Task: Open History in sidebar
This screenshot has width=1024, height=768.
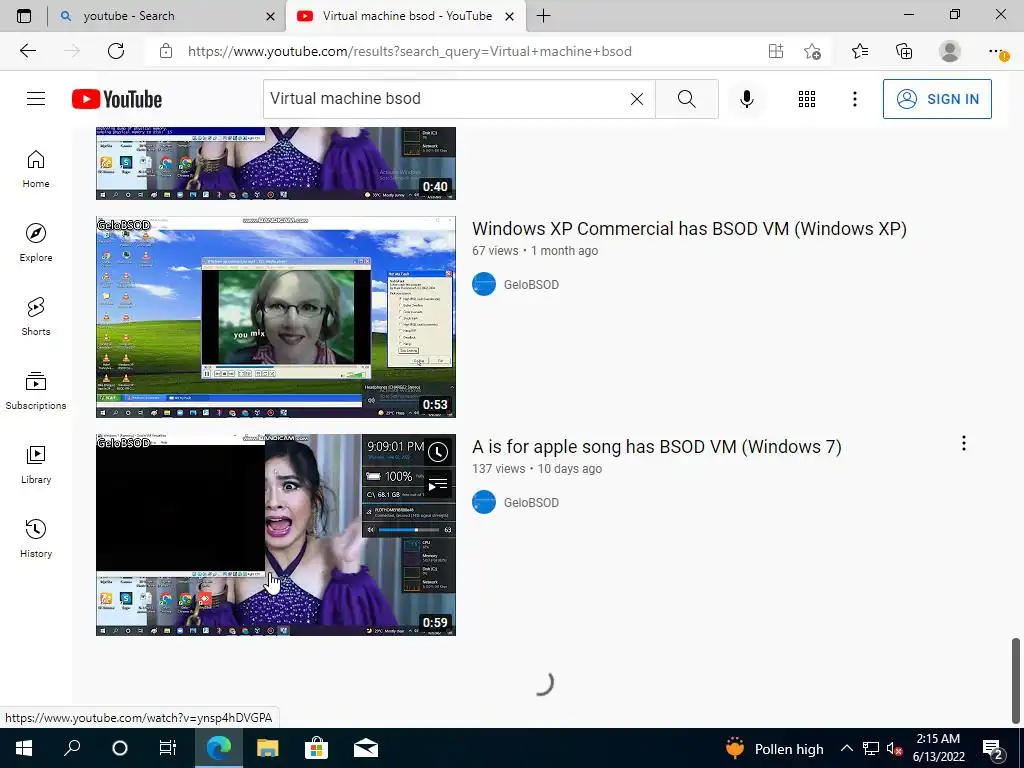Action: pos(36,538)
